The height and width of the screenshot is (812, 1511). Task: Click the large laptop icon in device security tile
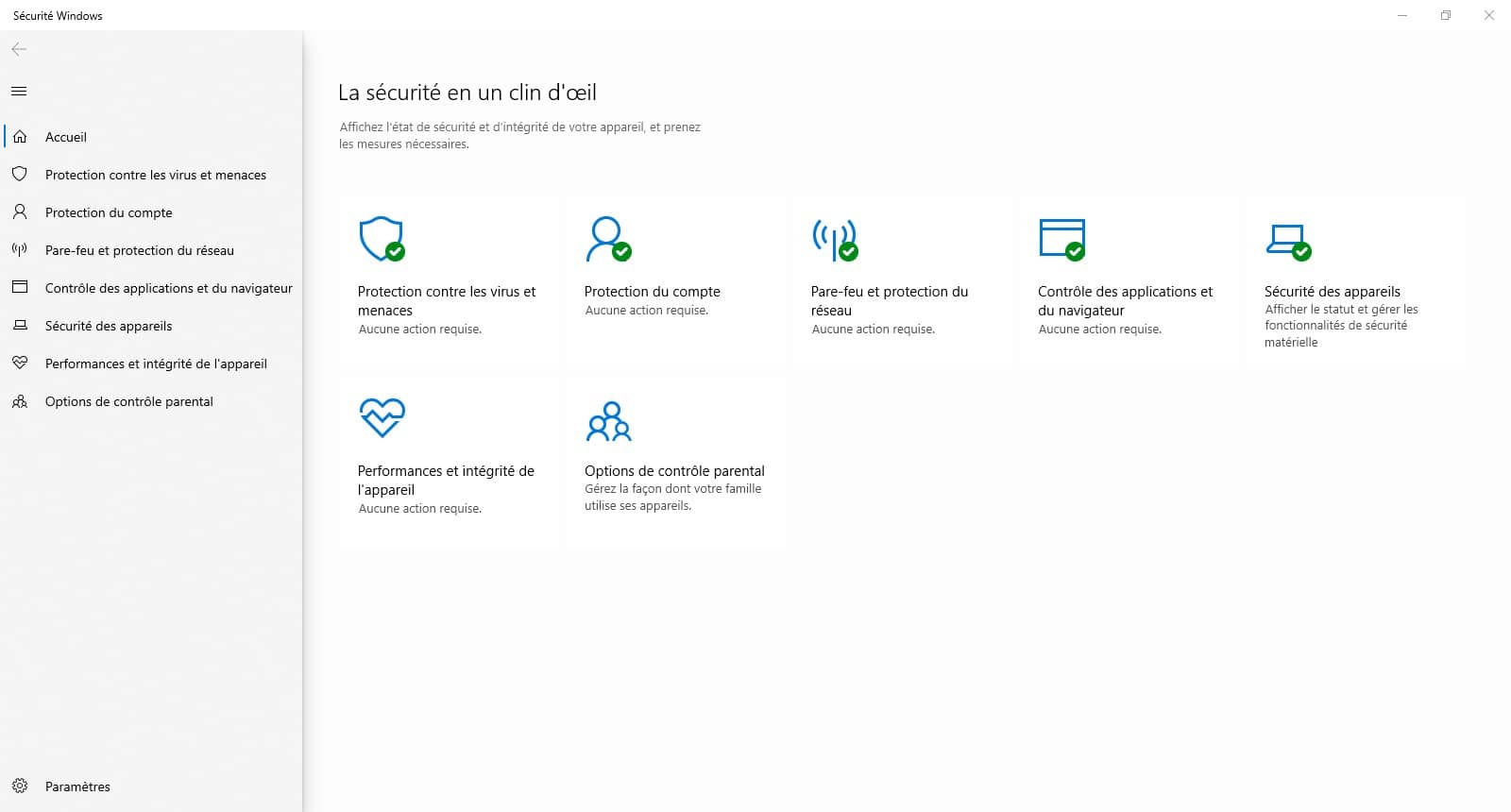click(1288, 243)
